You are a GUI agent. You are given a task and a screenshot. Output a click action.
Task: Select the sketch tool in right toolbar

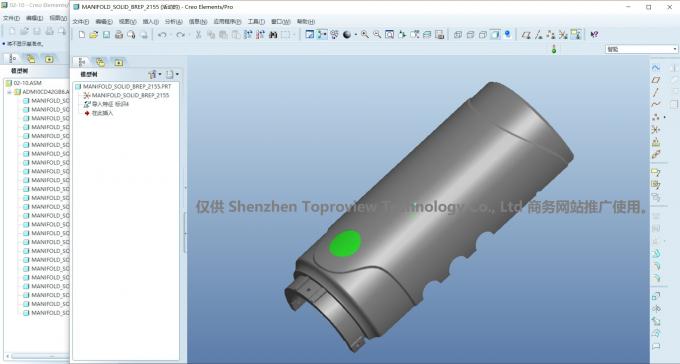pyautogui.click(x=656, y=68)
